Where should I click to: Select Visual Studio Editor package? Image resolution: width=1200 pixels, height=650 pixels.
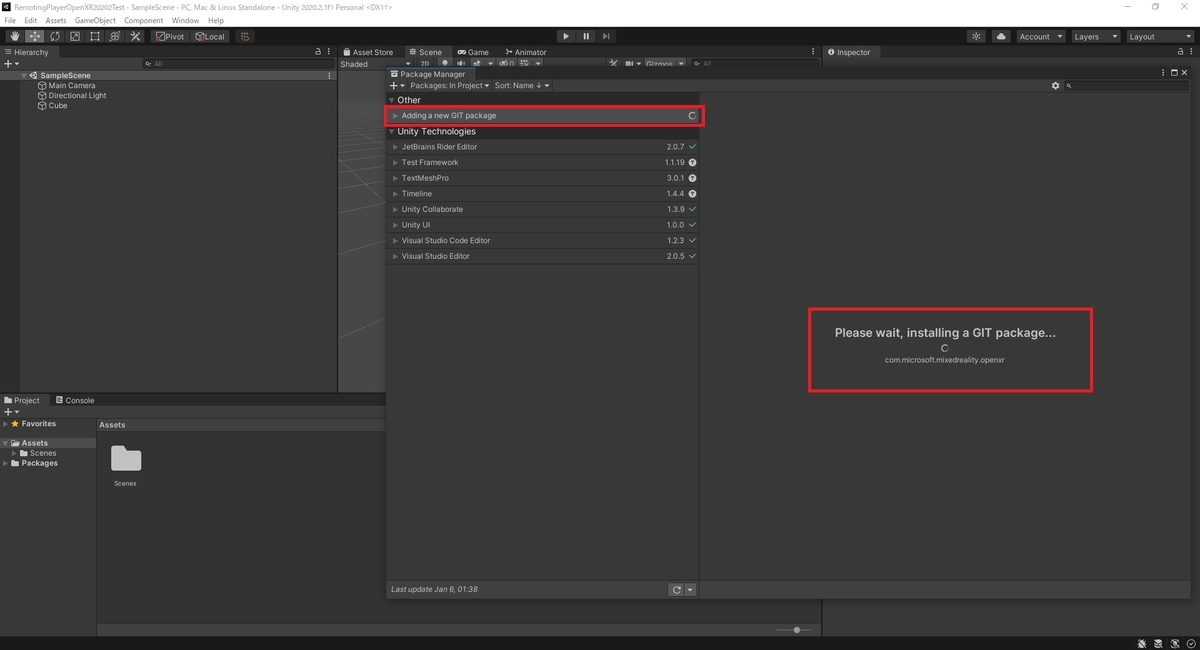click(x=543, y=256)
